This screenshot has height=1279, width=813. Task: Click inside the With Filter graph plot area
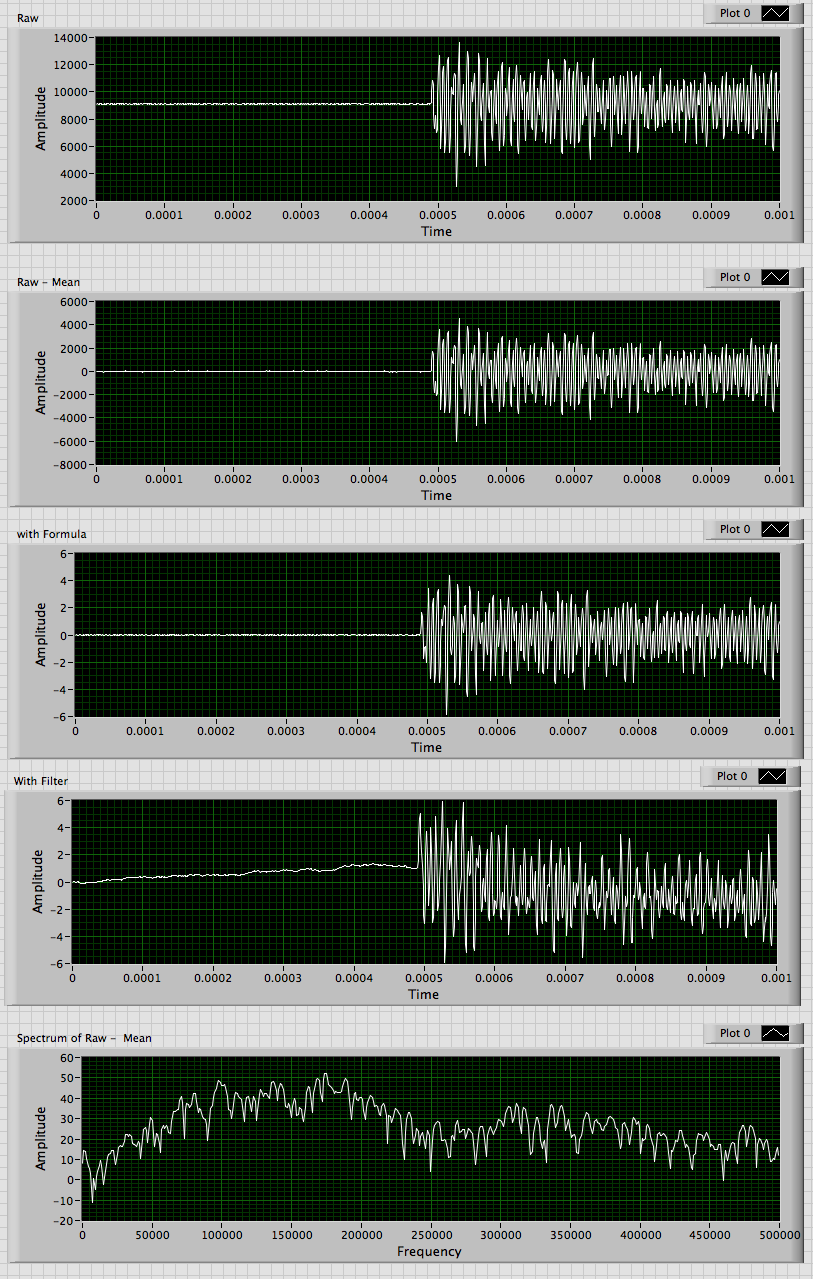[x=425, y=882]
